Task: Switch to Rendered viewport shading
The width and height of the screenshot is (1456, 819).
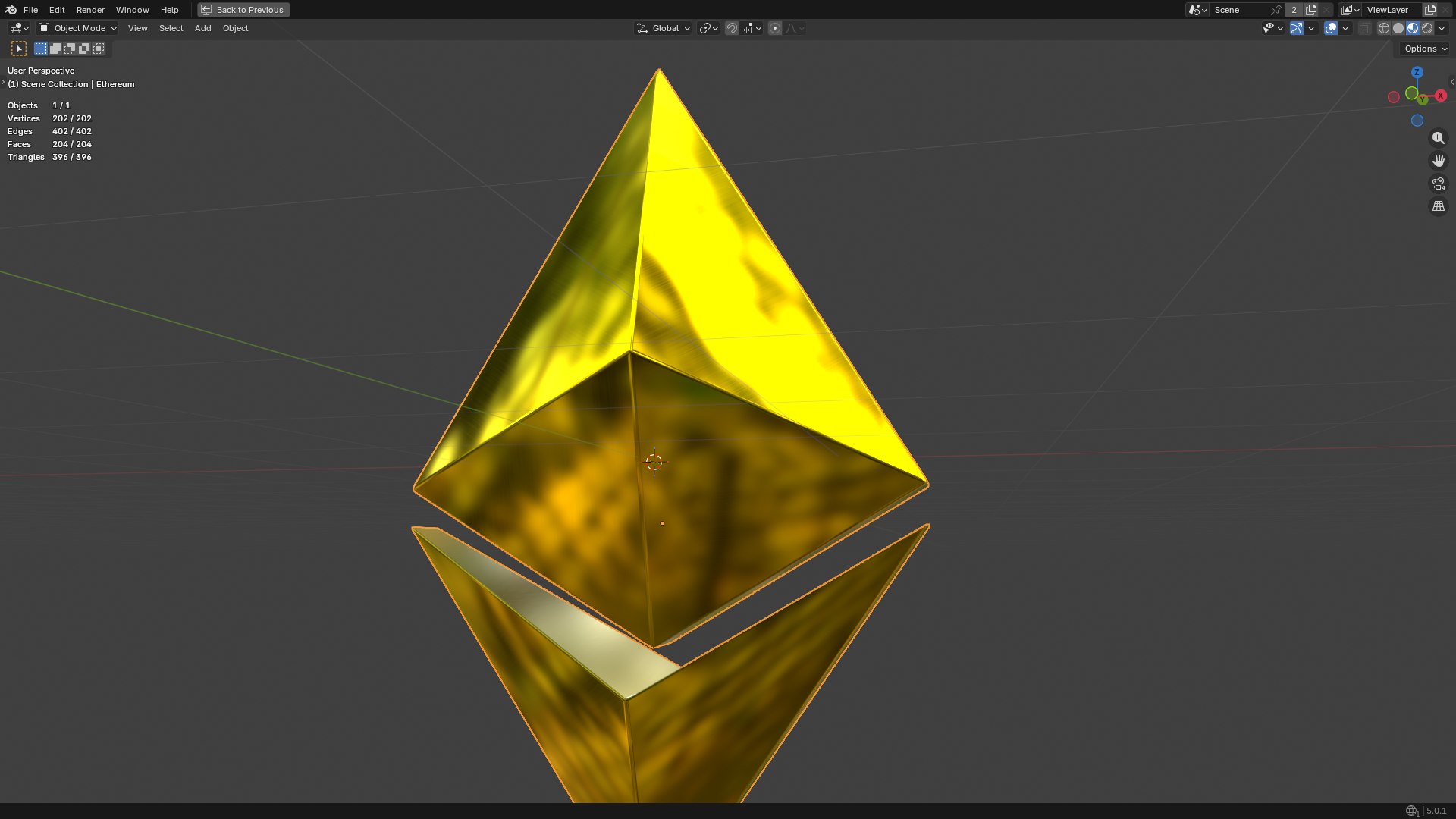Action: 1427,28
